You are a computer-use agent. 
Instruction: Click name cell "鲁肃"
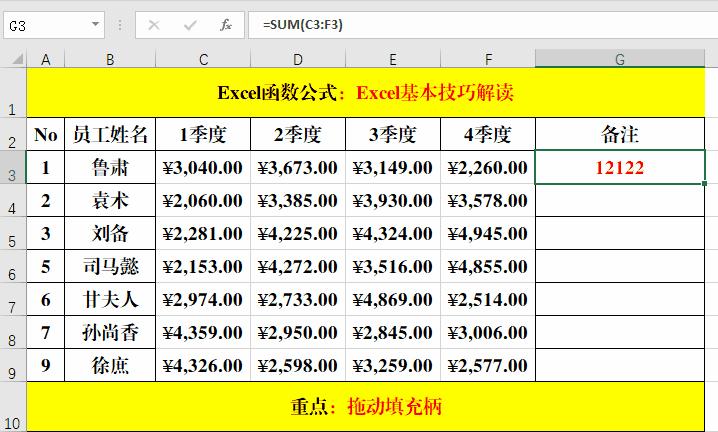tap(110, 167)
